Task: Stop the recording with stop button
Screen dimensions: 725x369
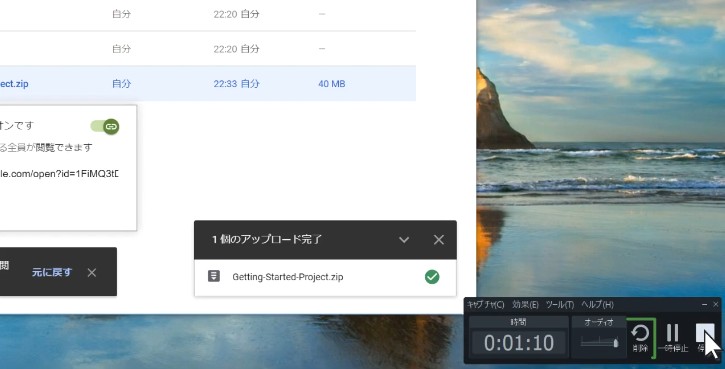Action: (705, 338)
